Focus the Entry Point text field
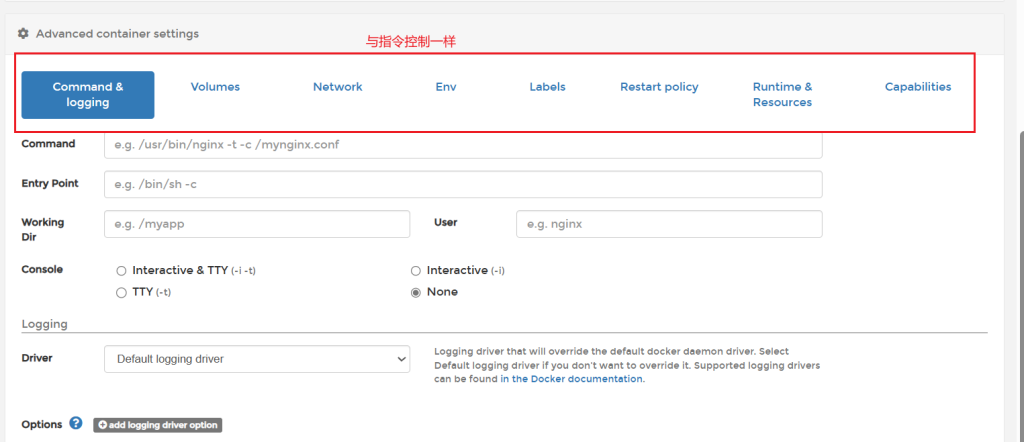Viewport: 1024px width, 442px height. (x=463, y=185)
